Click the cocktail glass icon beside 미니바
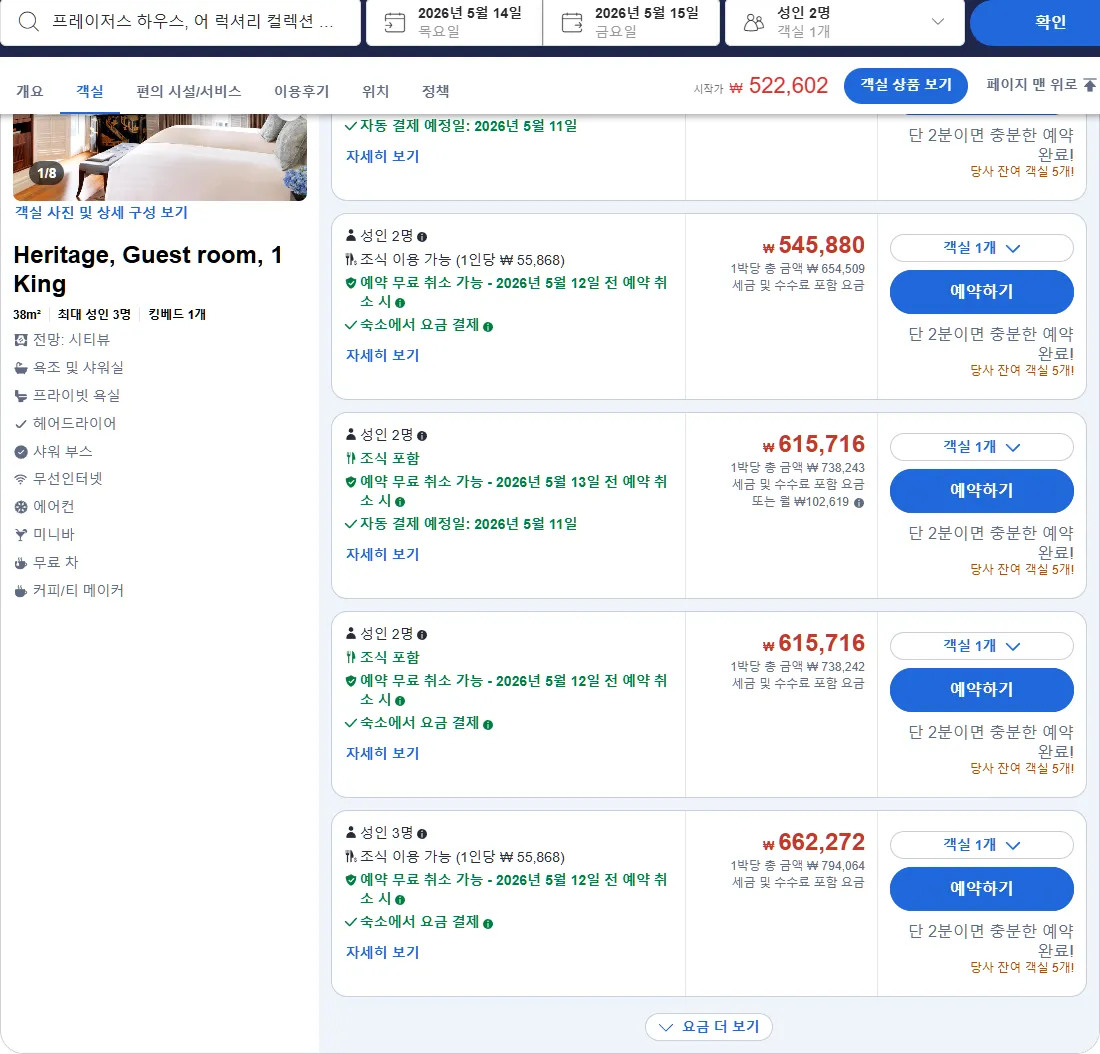This screenshot has height=1054, width=1100. click(x=21, y=535)
